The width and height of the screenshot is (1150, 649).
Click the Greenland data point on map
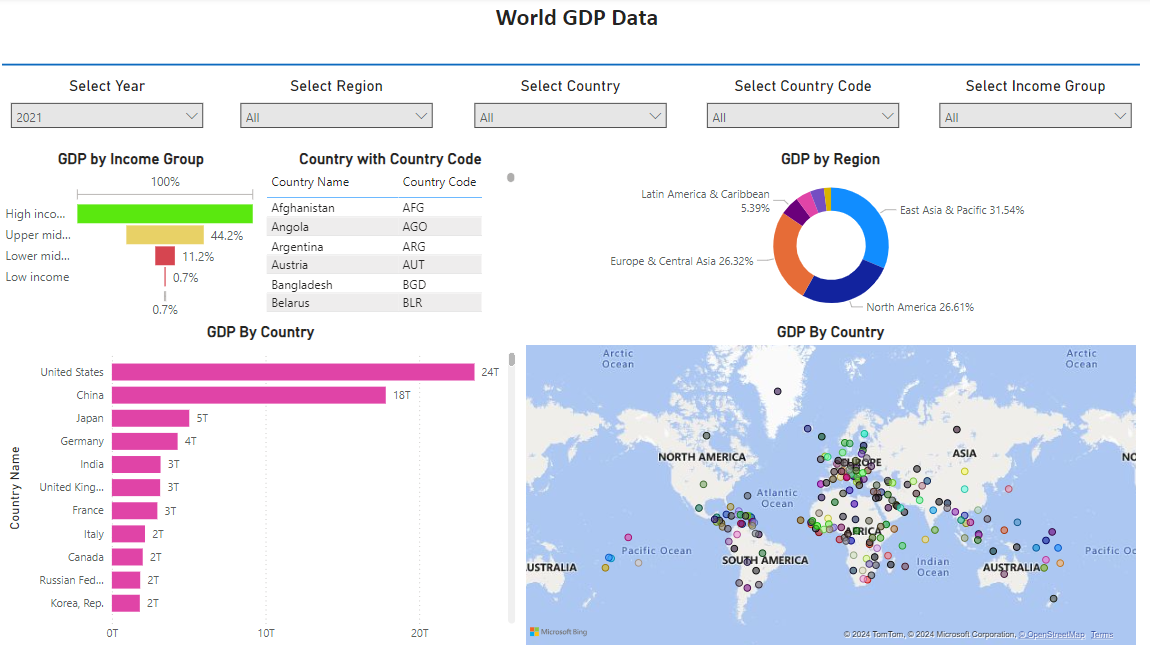click(777, 392)
